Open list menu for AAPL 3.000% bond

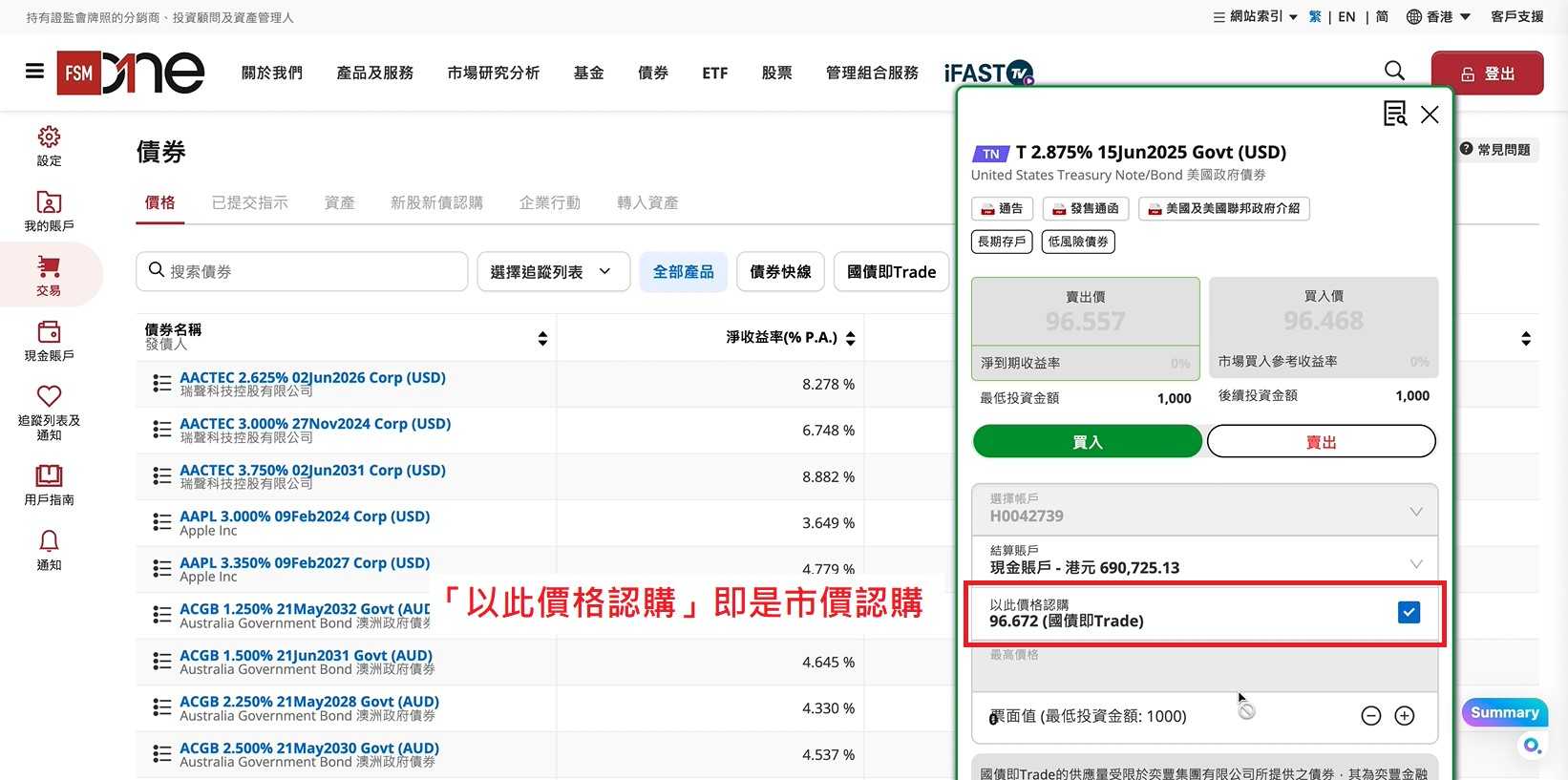pyautogui.click(x=162, y=522)
